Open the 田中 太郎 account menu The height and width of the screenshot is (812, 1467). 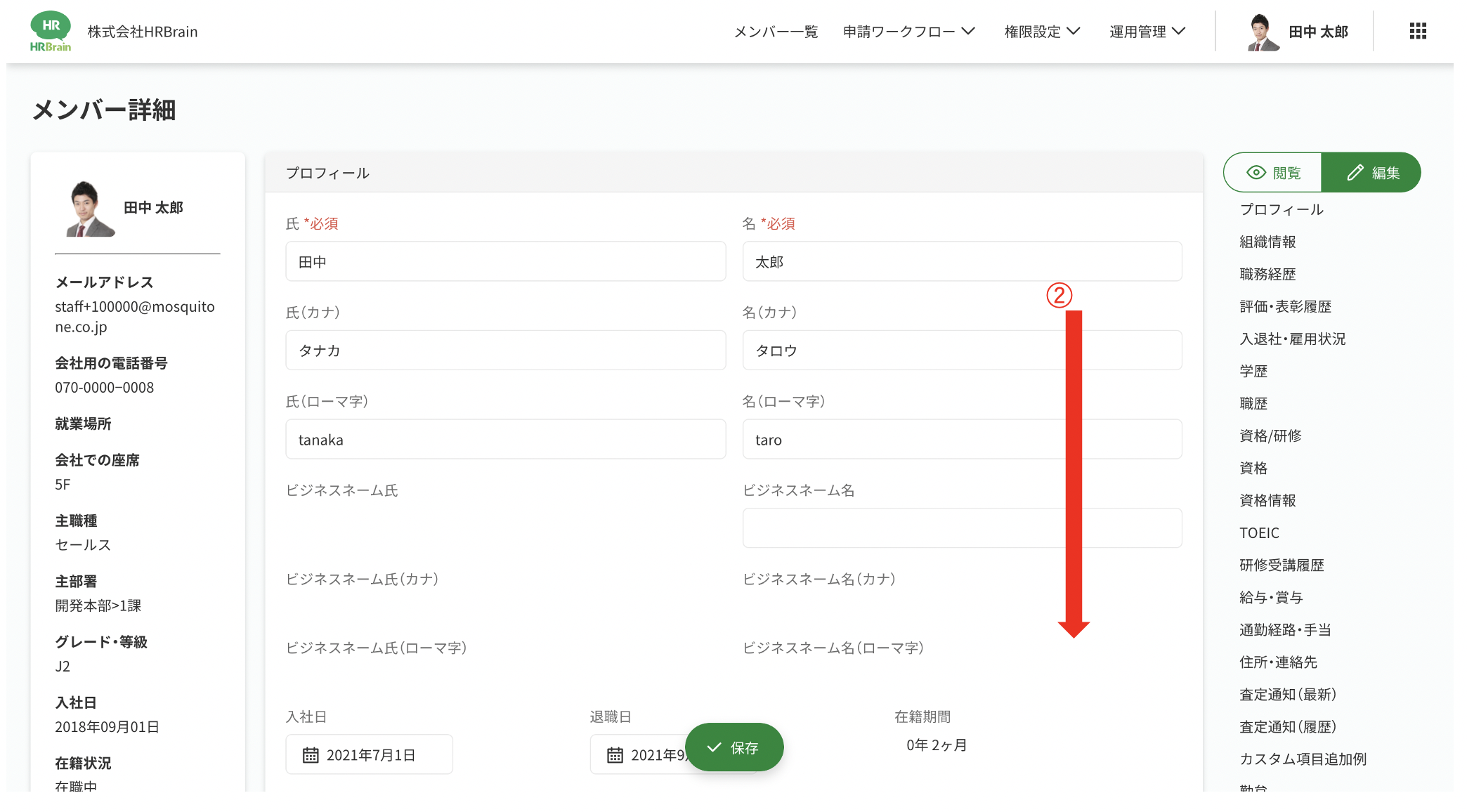[x=1297, y=32]
